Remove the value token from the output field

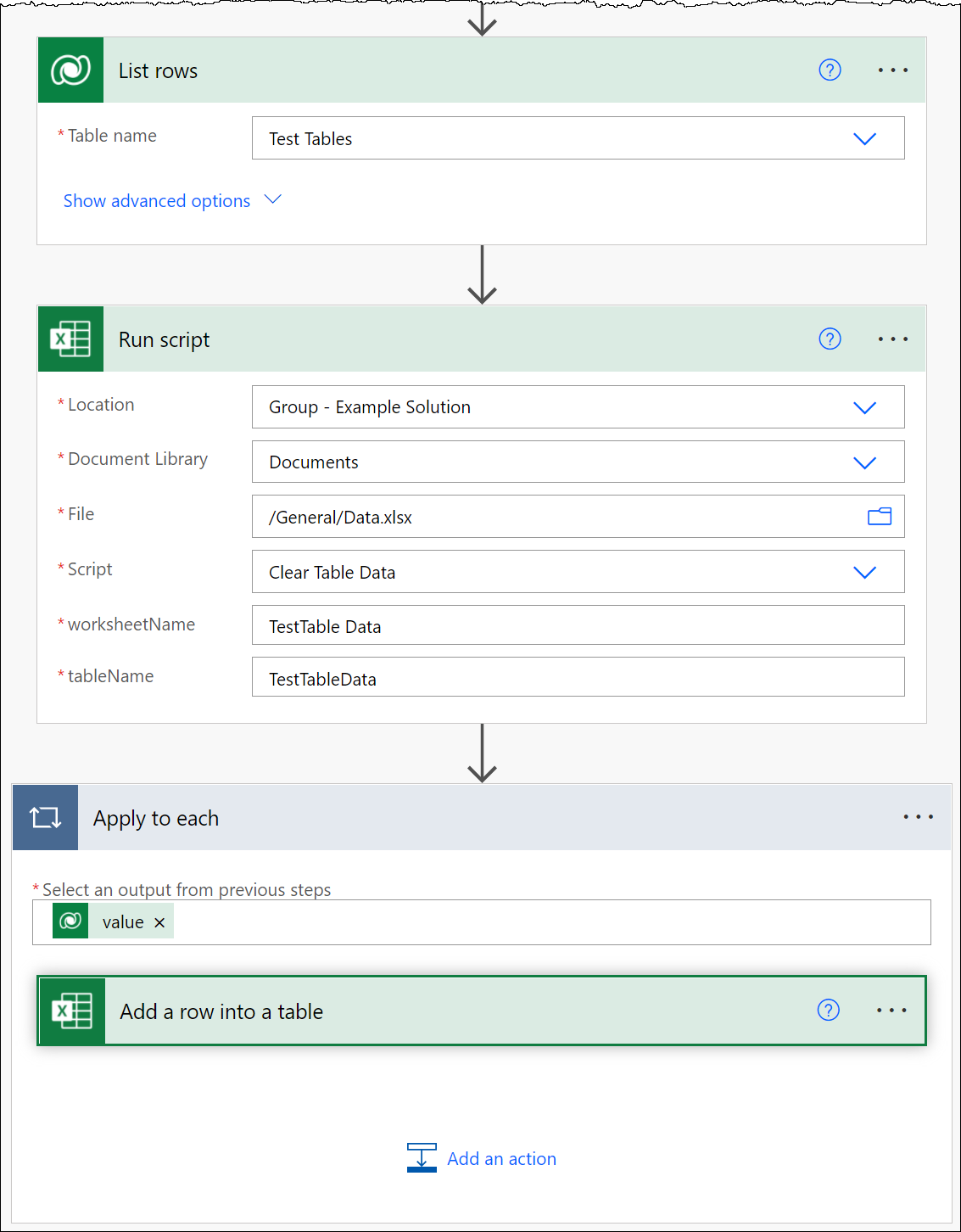pyautogui.click(x=159, y=923)
